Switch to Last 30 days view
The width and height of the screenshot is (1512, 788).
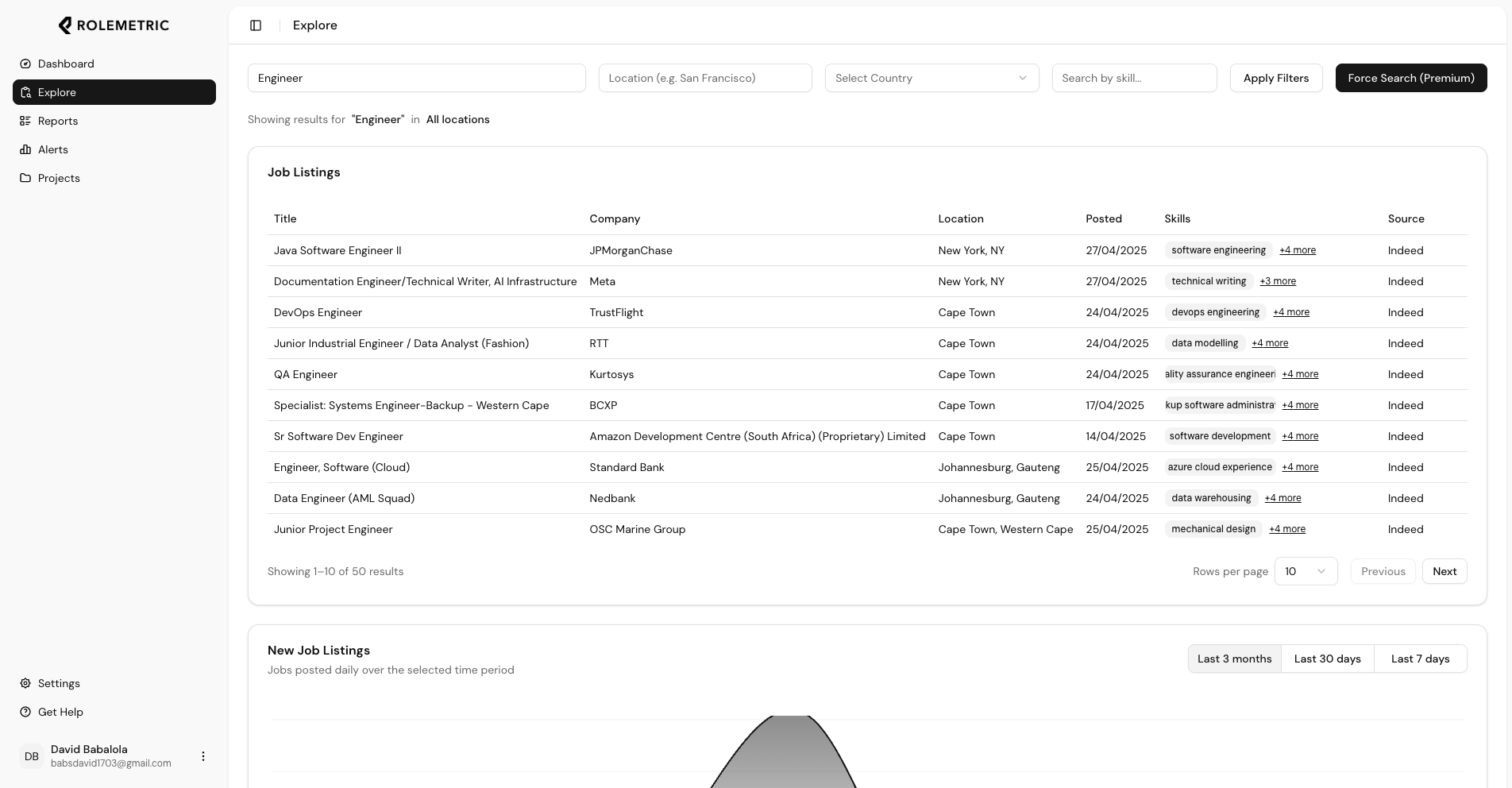[x=1328, y=659]
